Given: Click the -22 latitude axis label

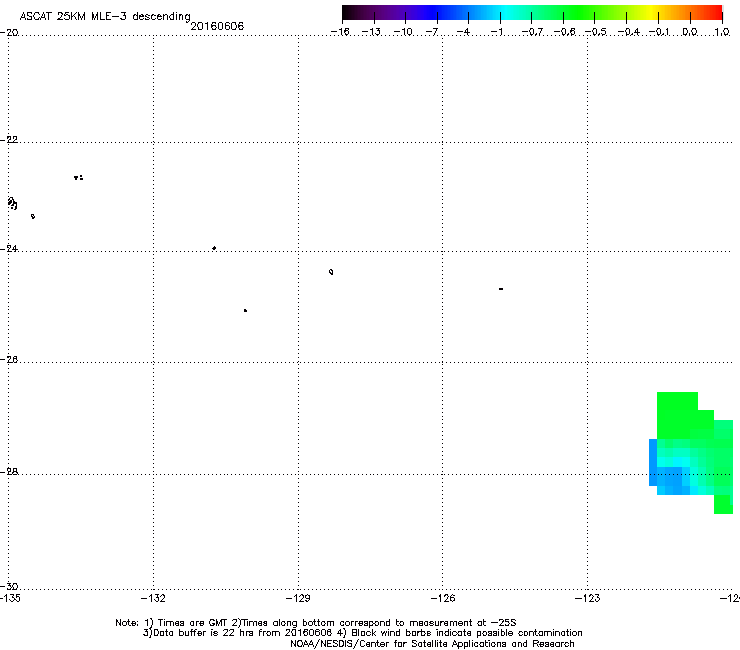Looking at the screenshot, I should (9, 140).
